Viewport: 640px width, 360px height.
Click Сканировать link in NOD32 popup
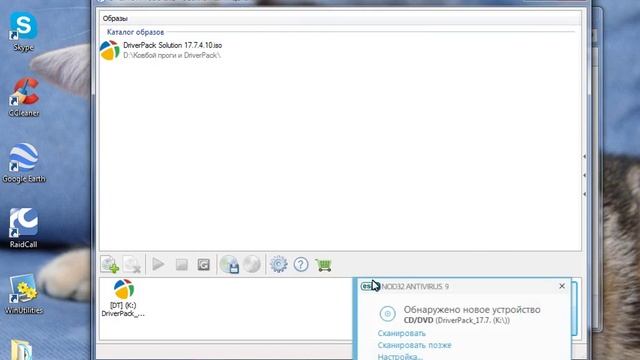(401, 333)
